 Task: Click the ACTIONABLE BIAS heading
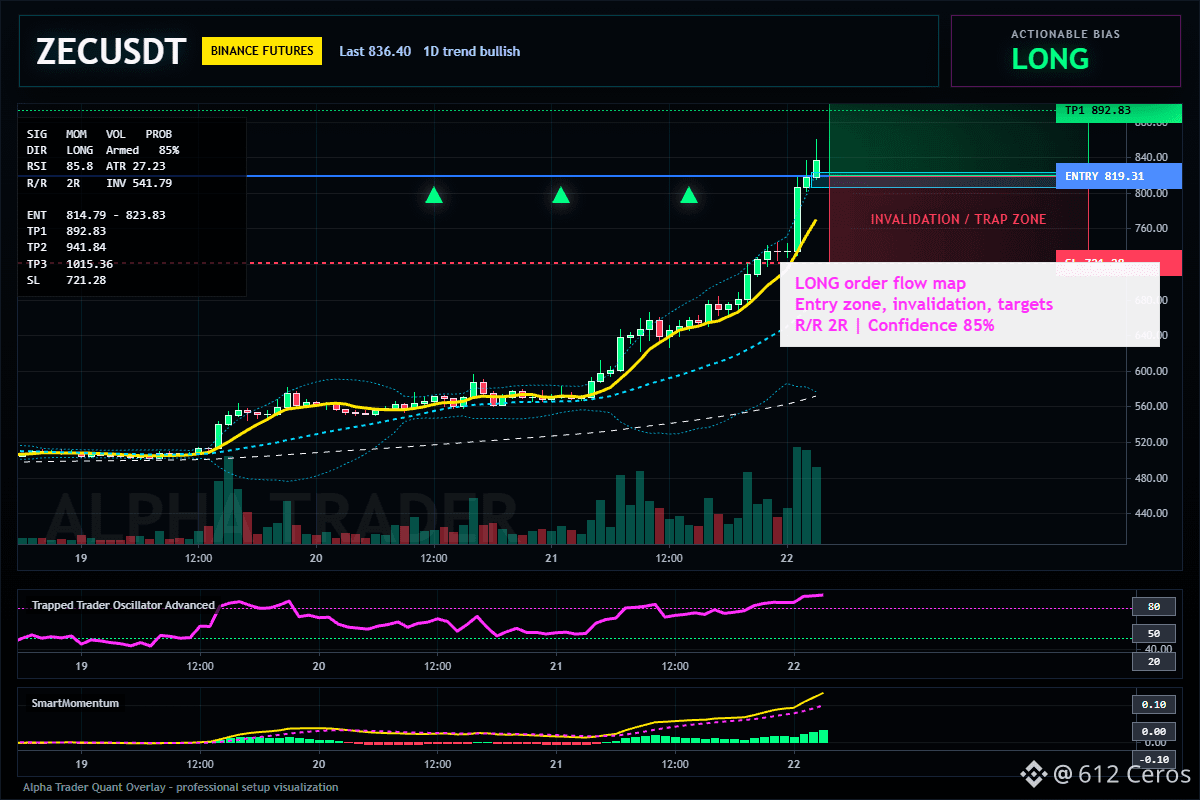[x=1065, y=34]
